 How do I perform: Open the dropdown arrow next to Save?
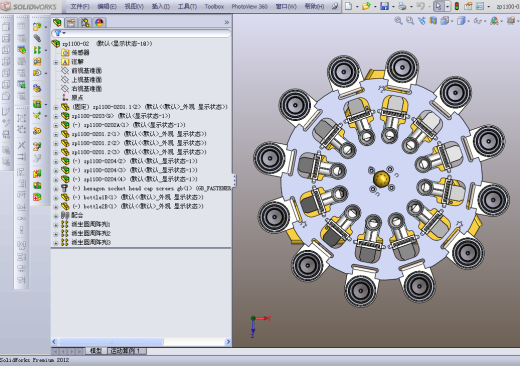click(393, 6)
